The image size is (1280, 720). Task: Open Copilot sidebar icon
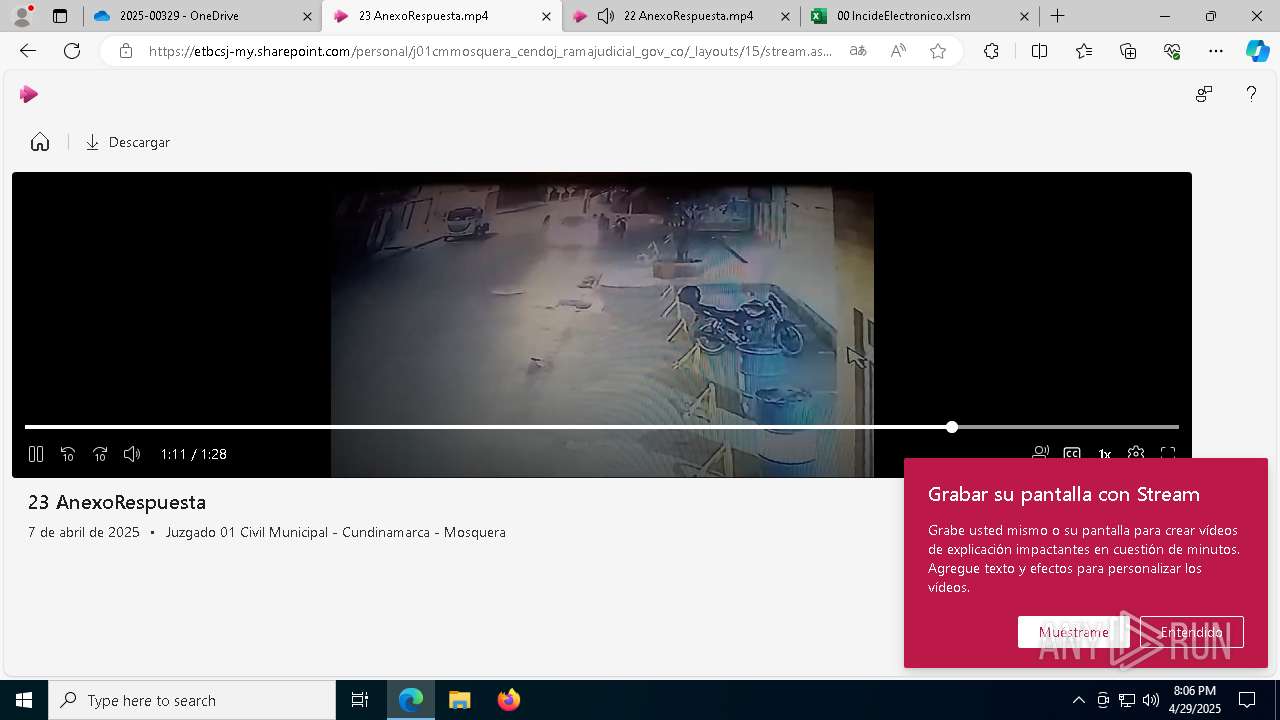pyautogui.click(x=1258, y=51)
